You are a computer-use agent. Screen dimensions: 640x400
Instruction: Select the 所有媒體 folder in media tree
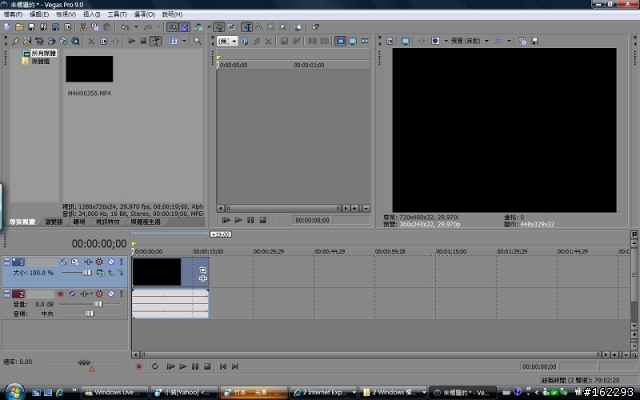44,53
